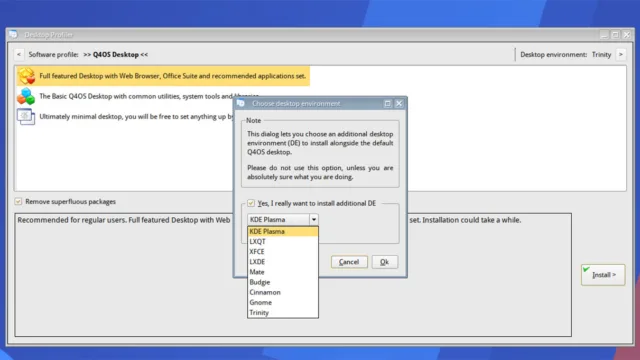Select Mate desktop environment option

[282, 272]
